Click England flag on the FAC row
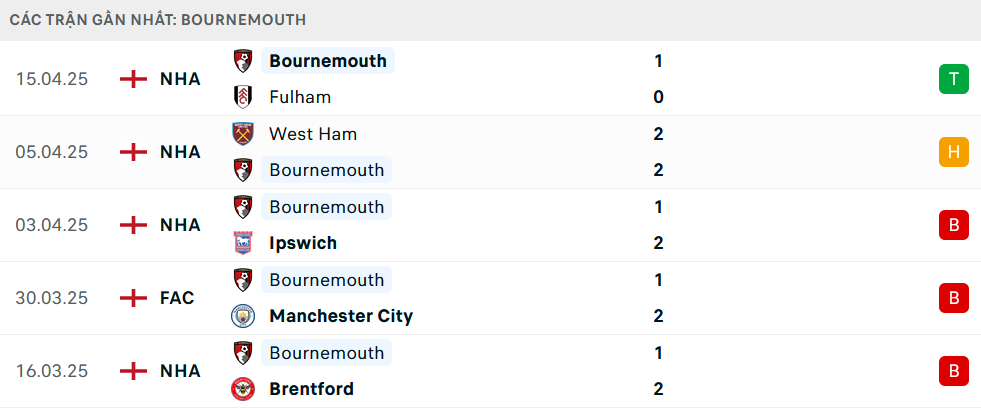Image resolution: width=981 pixels, height=408 pixels. point(133,298)
